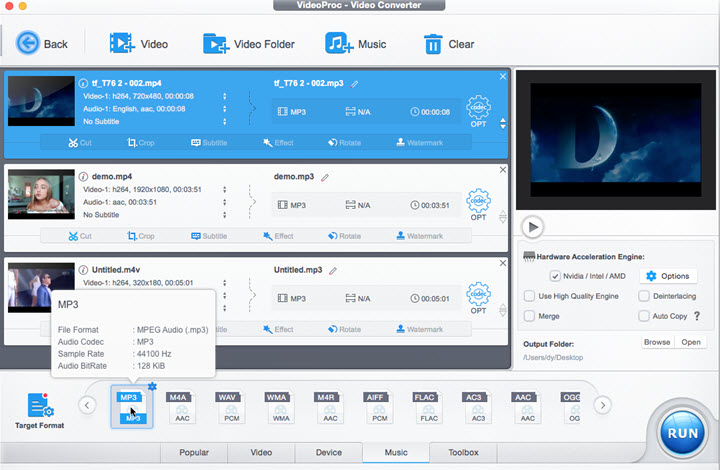The height and width of the screenshot is (470, 720).
Task: Start conversion with RUN button
Action: pos(683,433)
